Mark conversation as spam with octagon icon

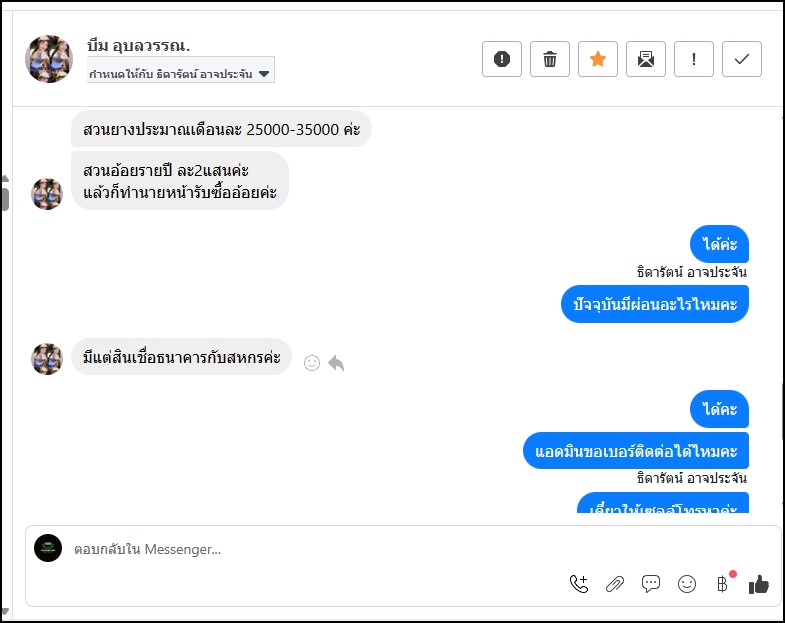[x=502, y=59]
